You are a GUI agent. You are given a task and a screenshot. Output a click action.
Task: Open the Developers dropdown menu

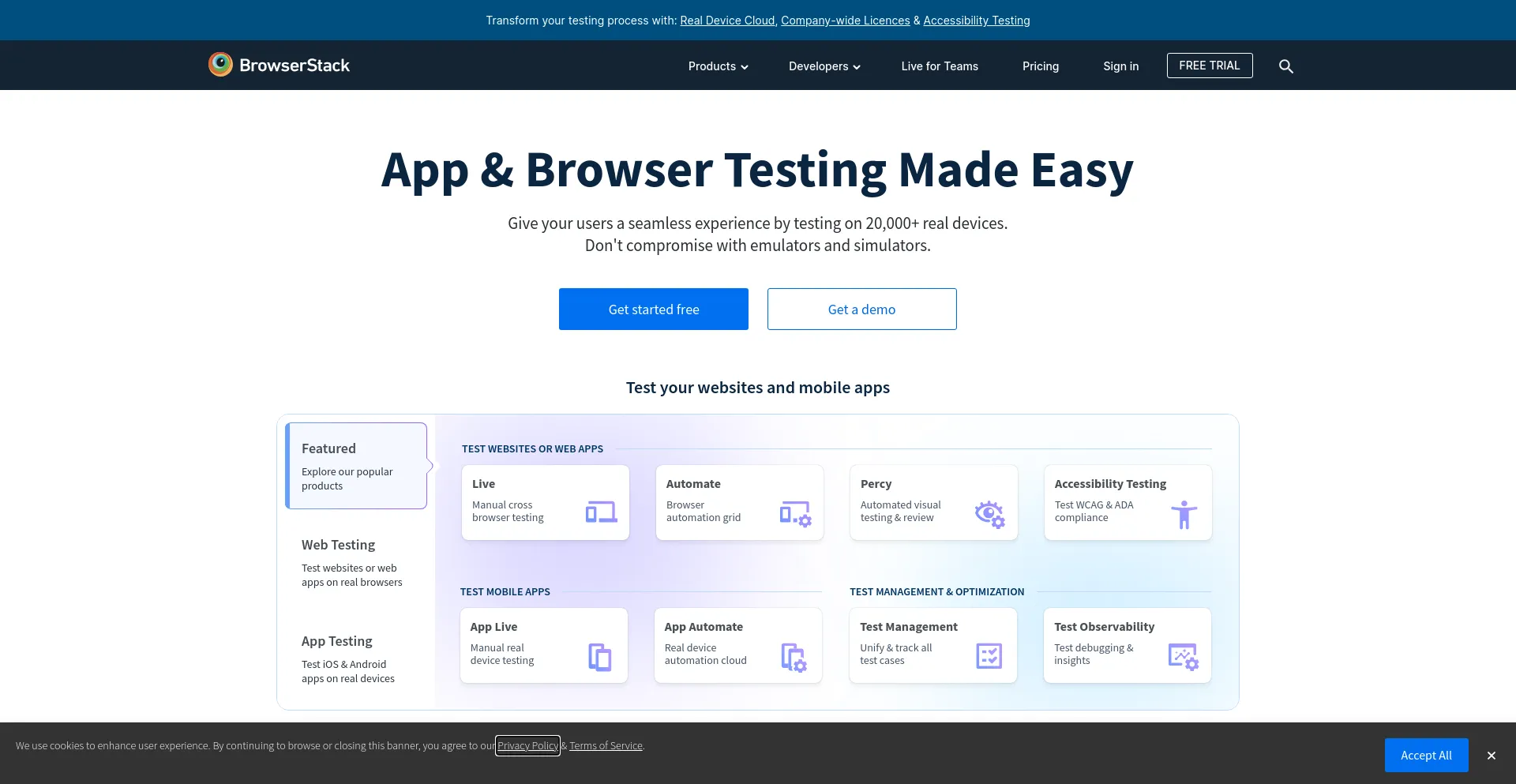point(824,66)
